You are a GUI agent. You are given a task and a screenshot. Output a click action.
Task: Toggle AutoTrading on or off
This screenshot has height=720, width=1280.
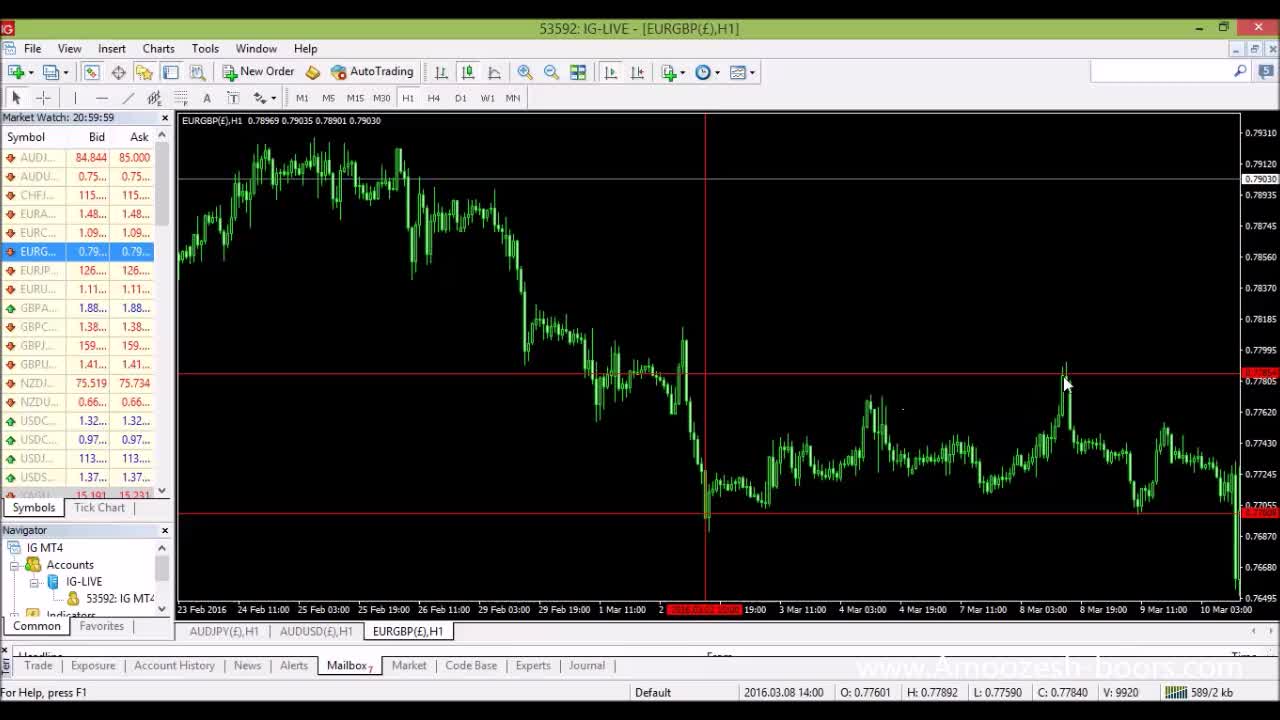click(x=372, y=72)
